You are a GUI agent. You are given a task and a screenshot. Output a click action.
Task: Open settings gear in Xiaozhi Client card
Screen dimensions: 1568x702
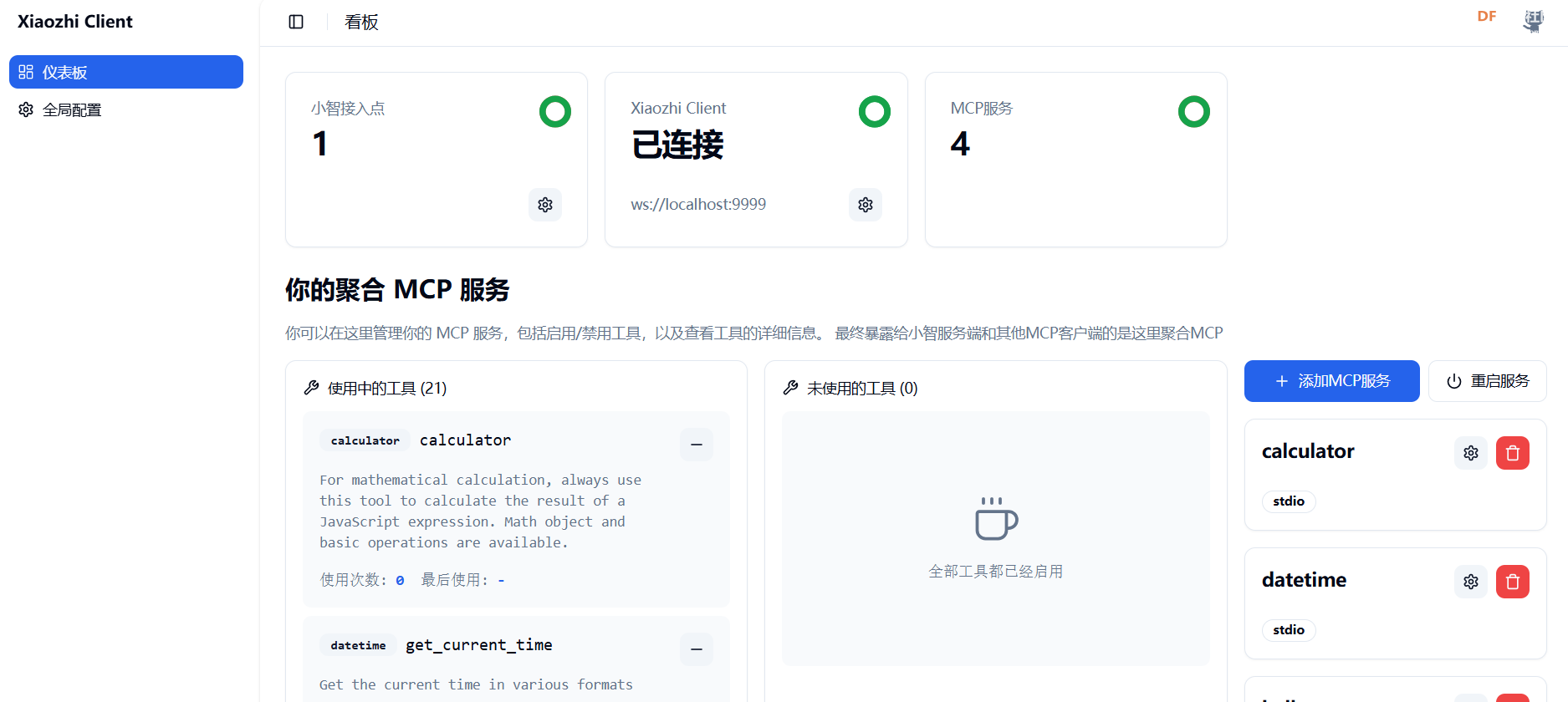click(x=866, y=205)
